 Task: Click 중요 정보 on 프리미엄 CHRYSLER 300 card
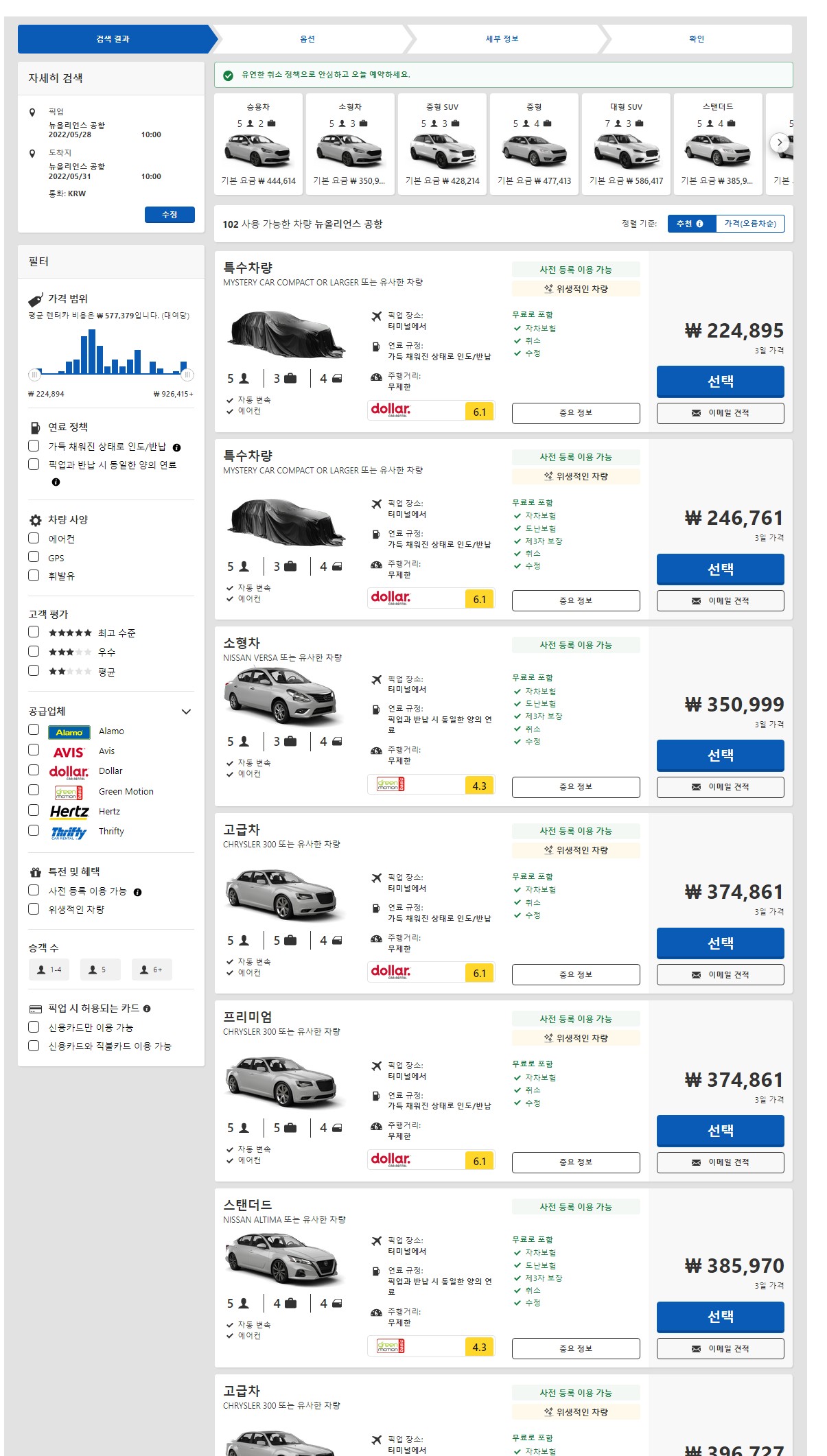pos(576,1162)
